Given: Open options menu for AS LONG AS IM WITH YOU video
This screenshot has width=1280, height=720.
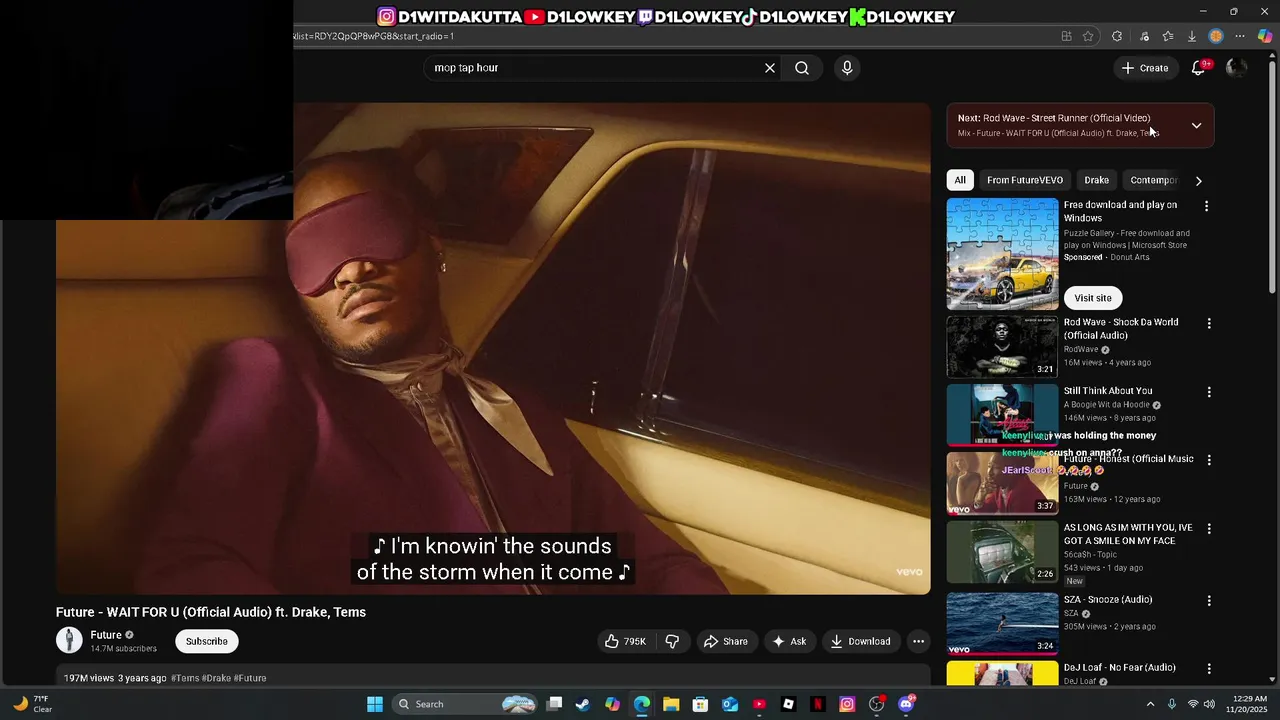Looking at the screenshot, I should click(1209, 529).
